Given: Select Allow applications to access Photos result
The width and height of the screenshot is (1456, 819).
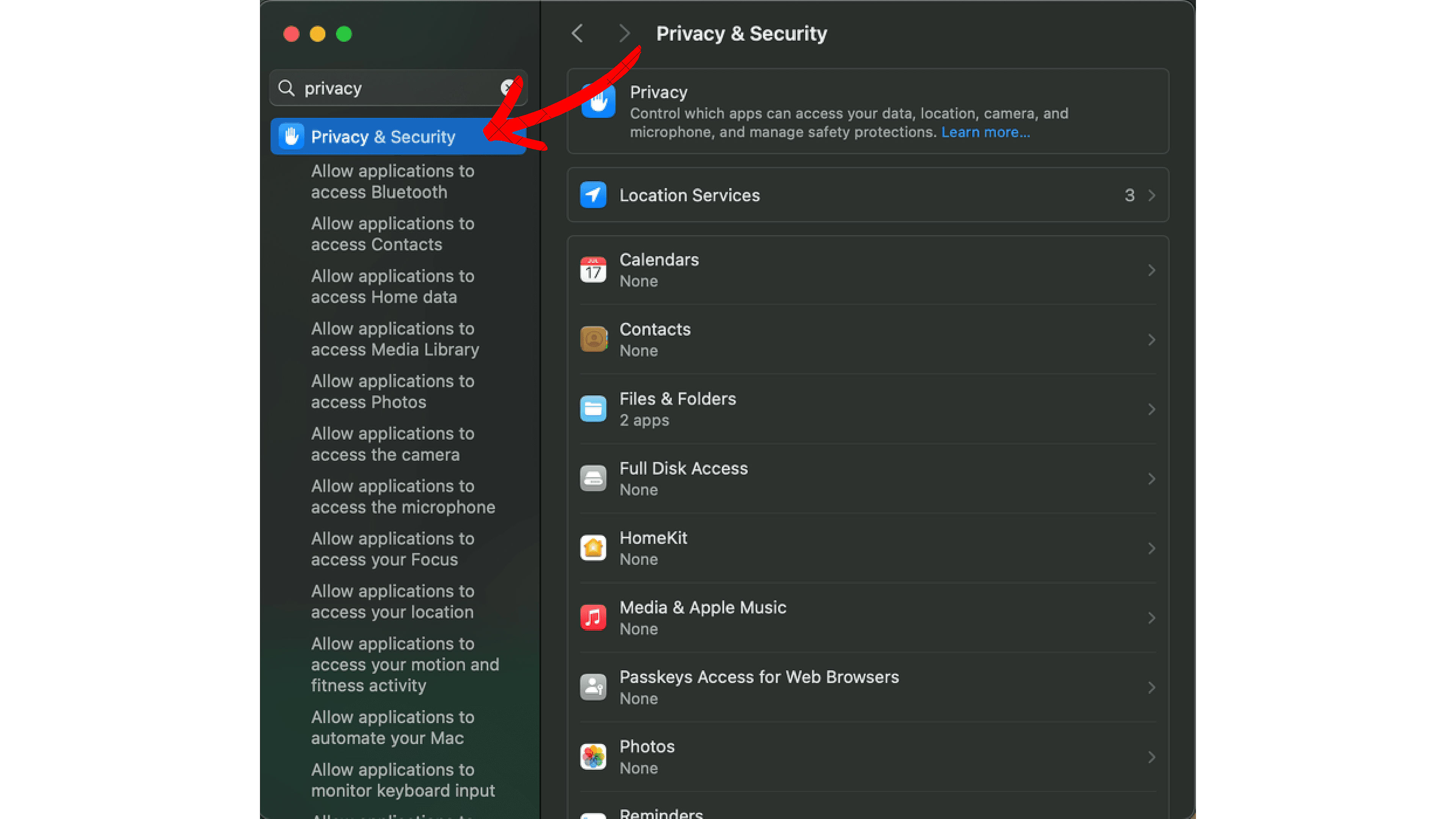Looking at the screenshot, I should click(393, 392).
